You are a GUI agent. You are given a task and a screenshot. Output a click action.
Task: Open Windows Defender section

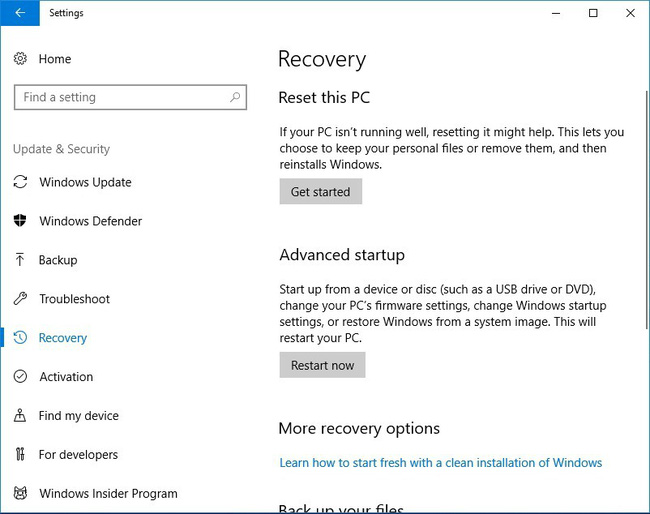pos(91,221)
